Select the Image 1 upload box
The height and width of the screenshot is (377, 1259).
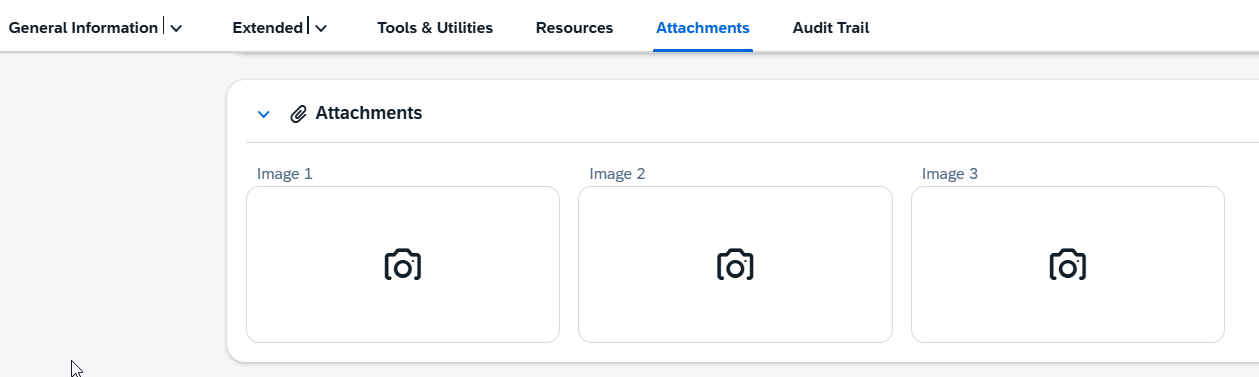pyautogui.click(x=403, y=264)
